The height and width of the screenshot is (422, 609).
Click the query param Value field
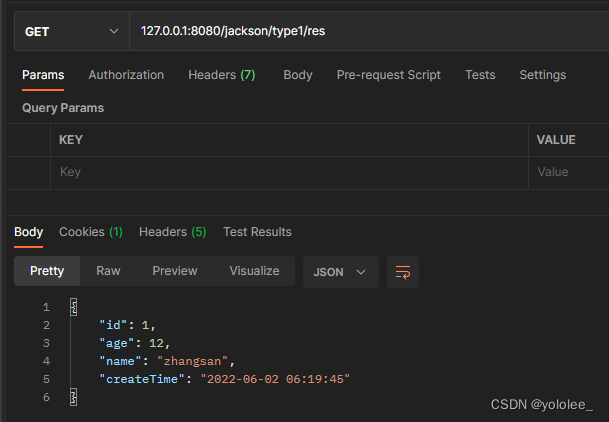pyautogui.click(x=570, y=172)
